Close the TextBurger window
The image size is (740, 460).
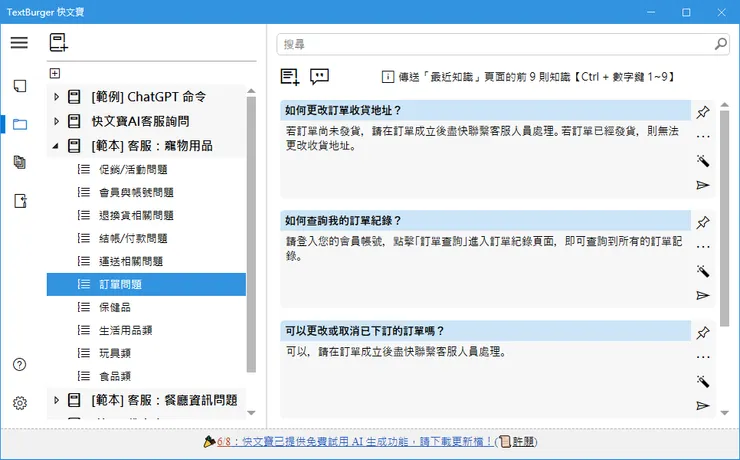pyautogui.click(x=722, y=12)
